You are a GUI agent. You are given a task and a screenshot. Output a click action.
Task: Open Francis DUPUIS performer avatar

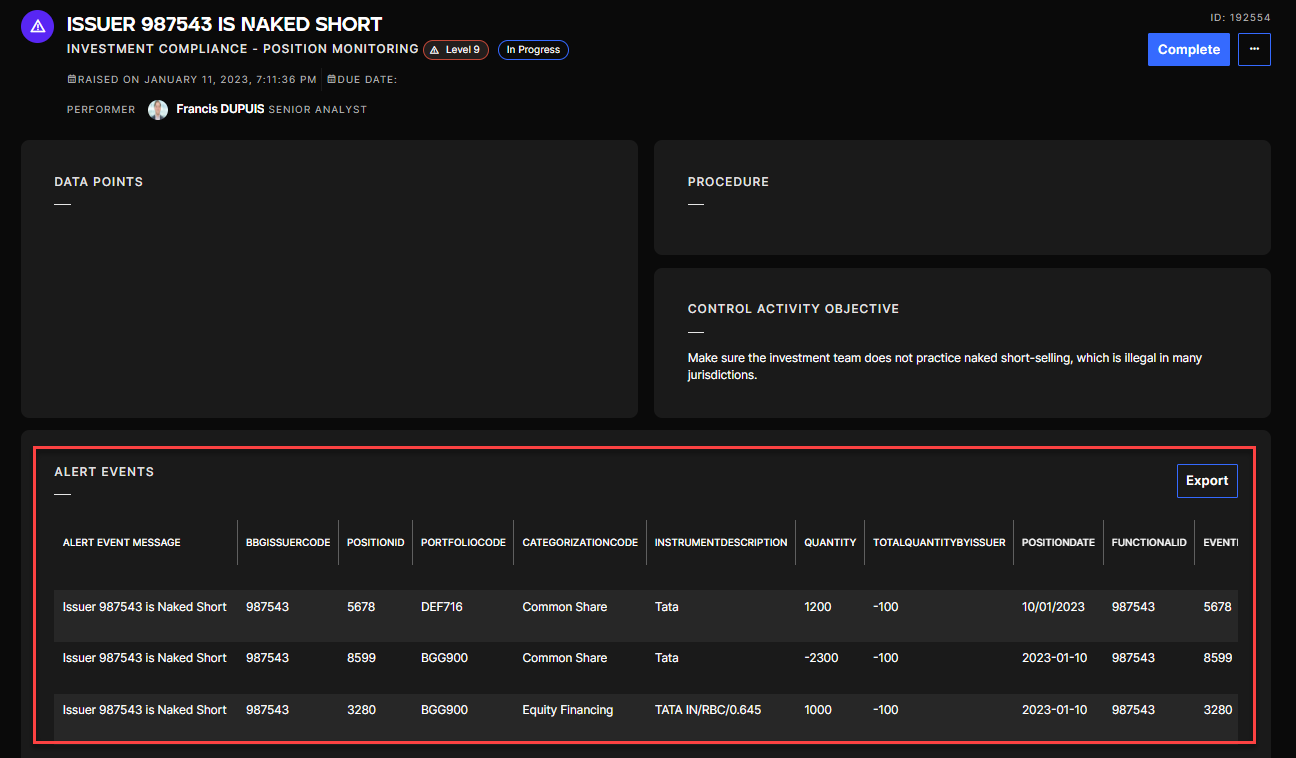(x=158, y=110)
